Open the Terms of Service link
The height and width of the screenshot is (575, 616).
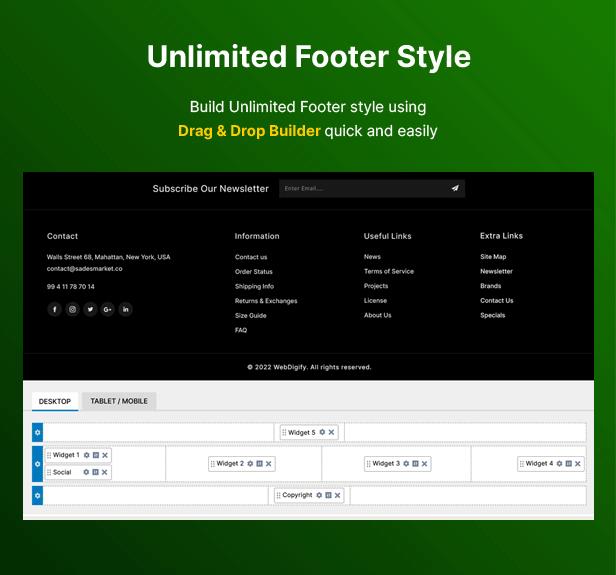click(x=389, y=271)
